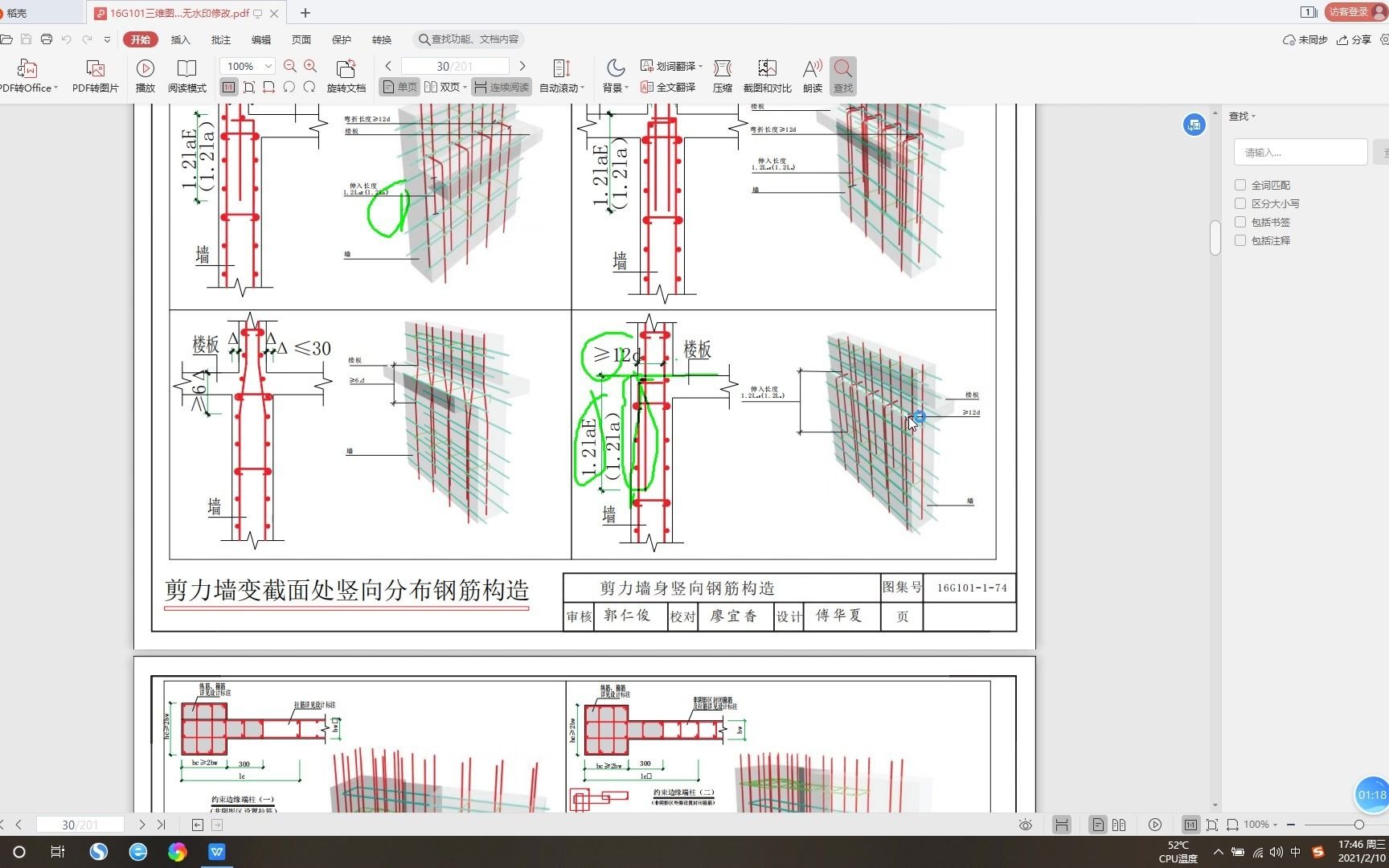Click search input field 请输入

tap(1301, 152)
